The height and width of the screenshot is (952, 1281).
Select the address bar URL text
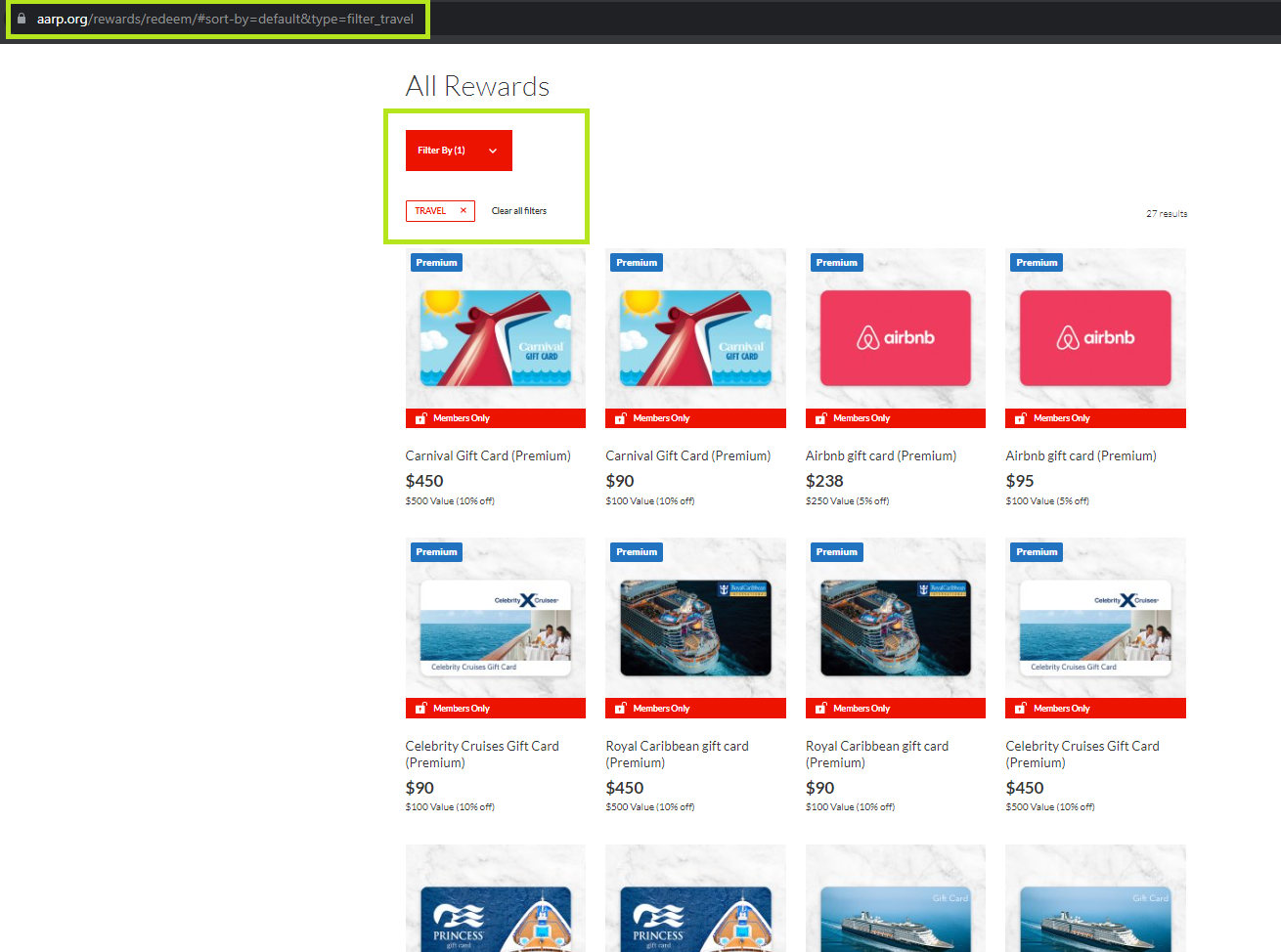tap(225, 19)
